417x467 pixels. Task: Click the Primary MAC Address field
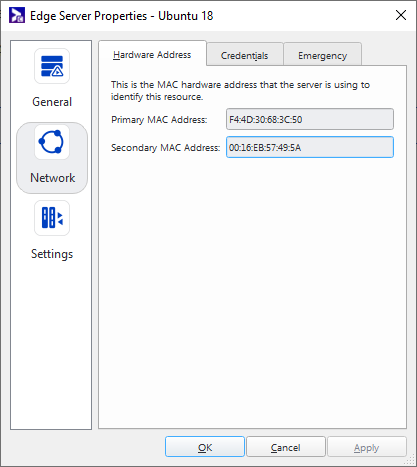[x=310, y=119]
